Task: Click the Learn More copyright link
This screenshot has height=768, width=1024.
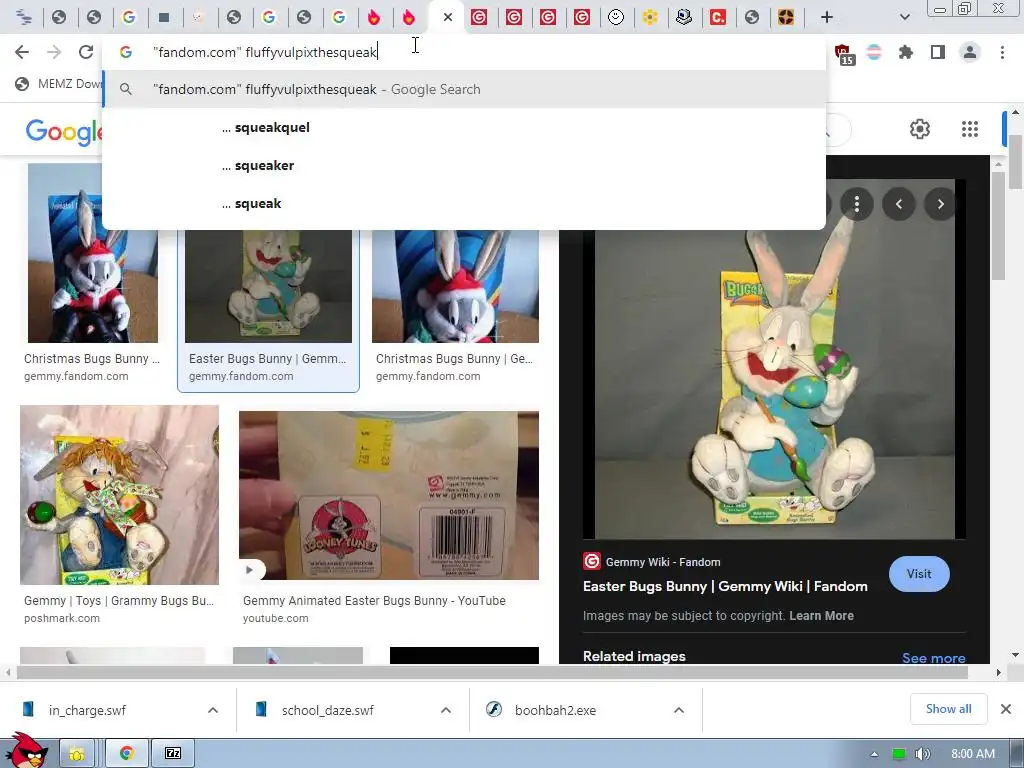Action: point(821,616)
